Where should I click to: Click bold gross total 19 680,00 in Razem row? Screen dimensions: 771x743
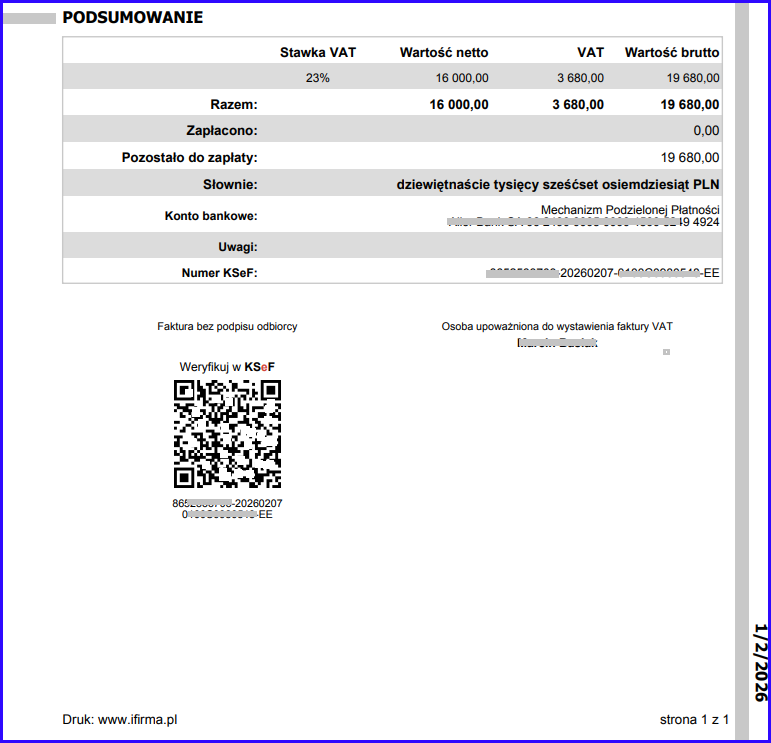[689, 104]
